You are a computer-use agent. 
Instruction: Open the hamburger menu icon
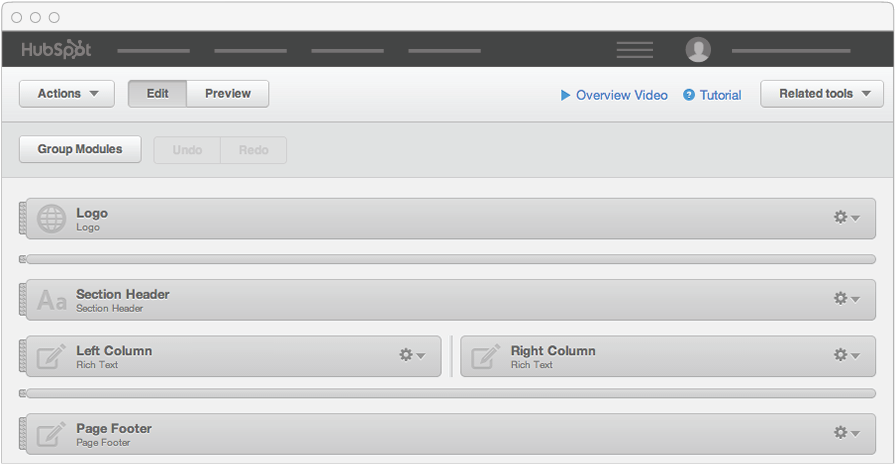pyautogui.click(x=634, y=50)
